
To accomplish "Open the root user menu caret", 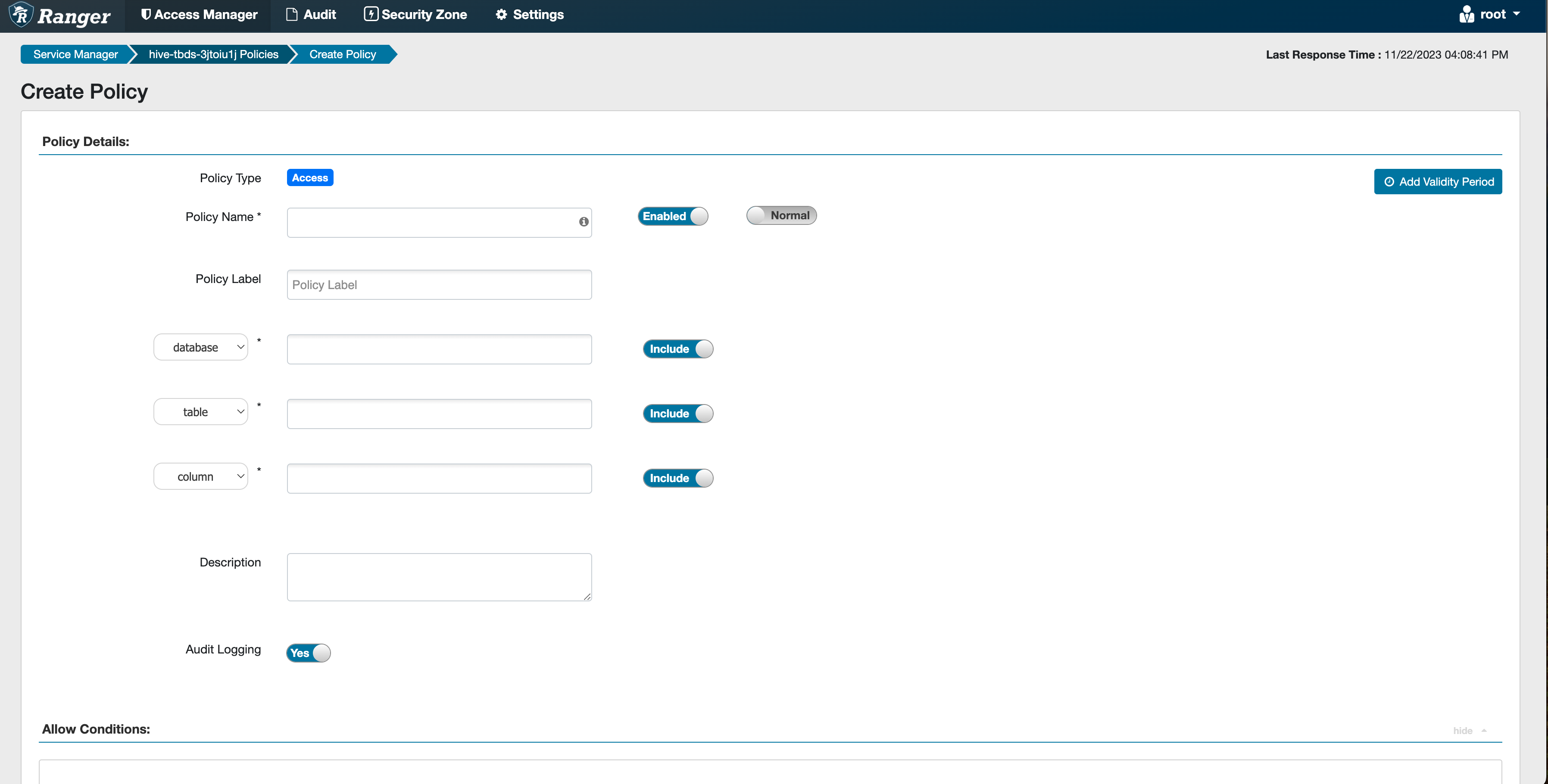I will click(x=1517, y=14).
